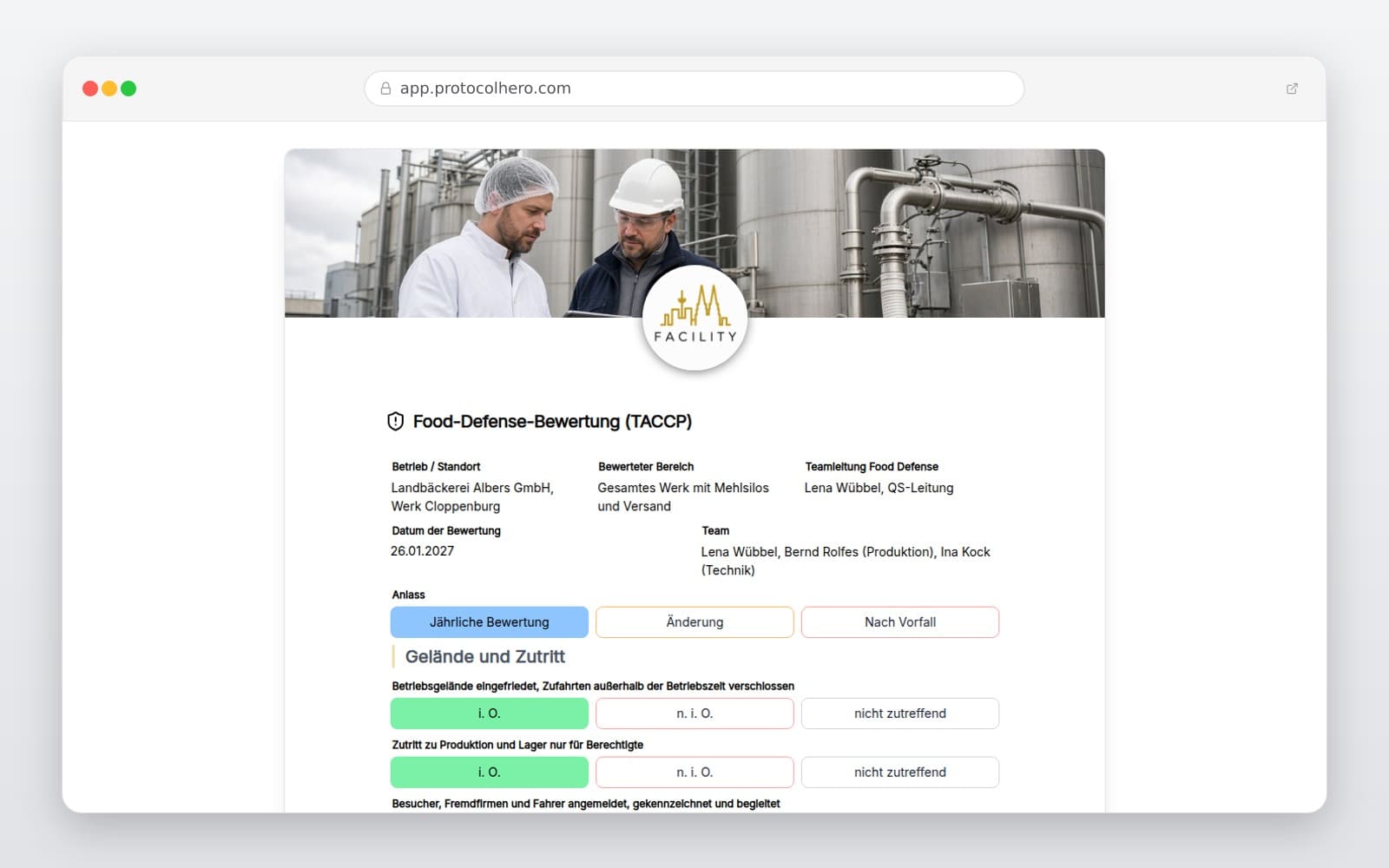Mark 'Betriebsgelände eingefriedet' as n. i. O.
The image size is (1389, 868).
694,713
